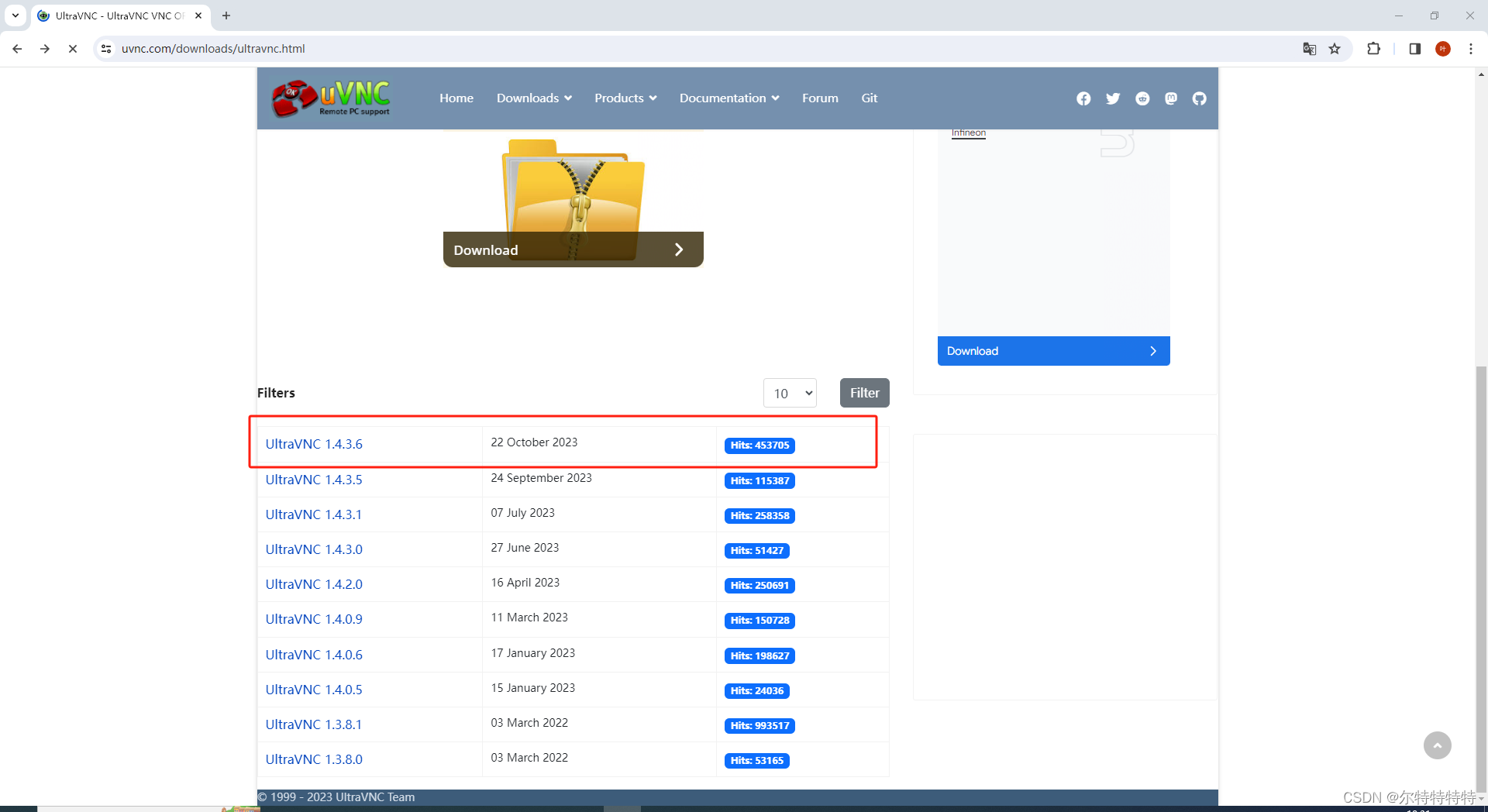Open the Facebook social icon
Screen dimensions: 1488x812
pyautogui.click(x=1083, y=98)
